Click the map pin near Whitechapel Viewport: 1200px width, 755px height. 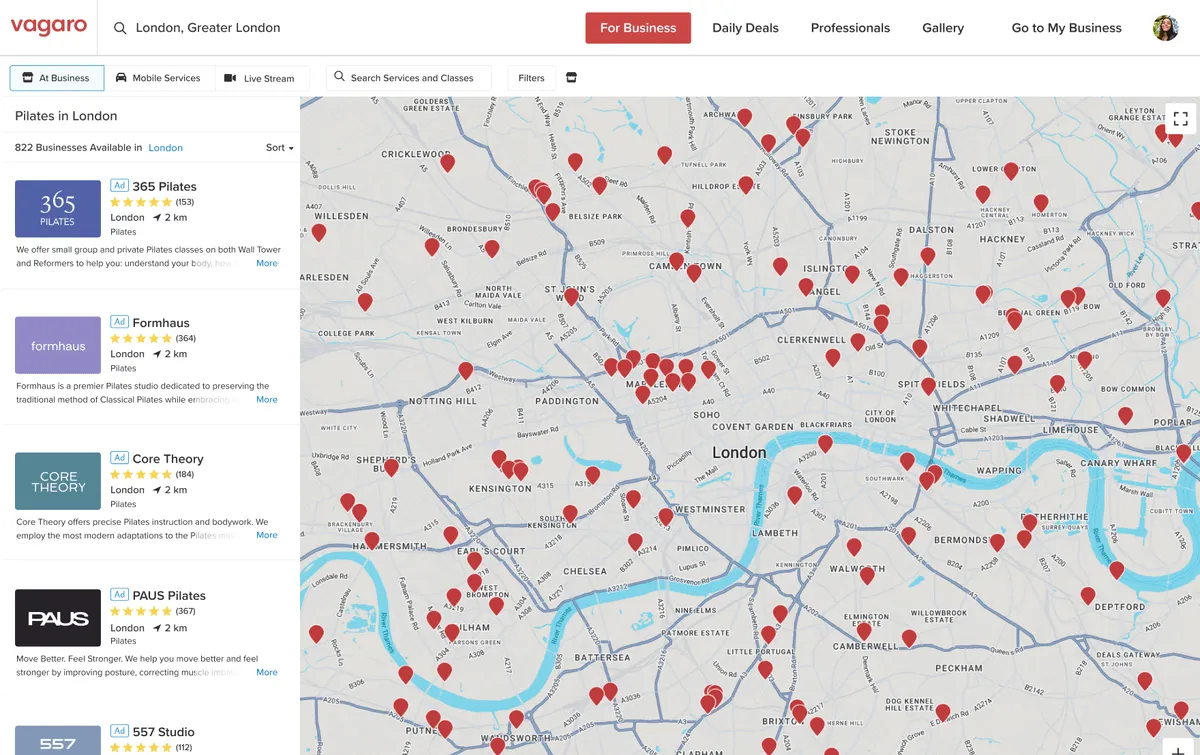click(928, 386)
